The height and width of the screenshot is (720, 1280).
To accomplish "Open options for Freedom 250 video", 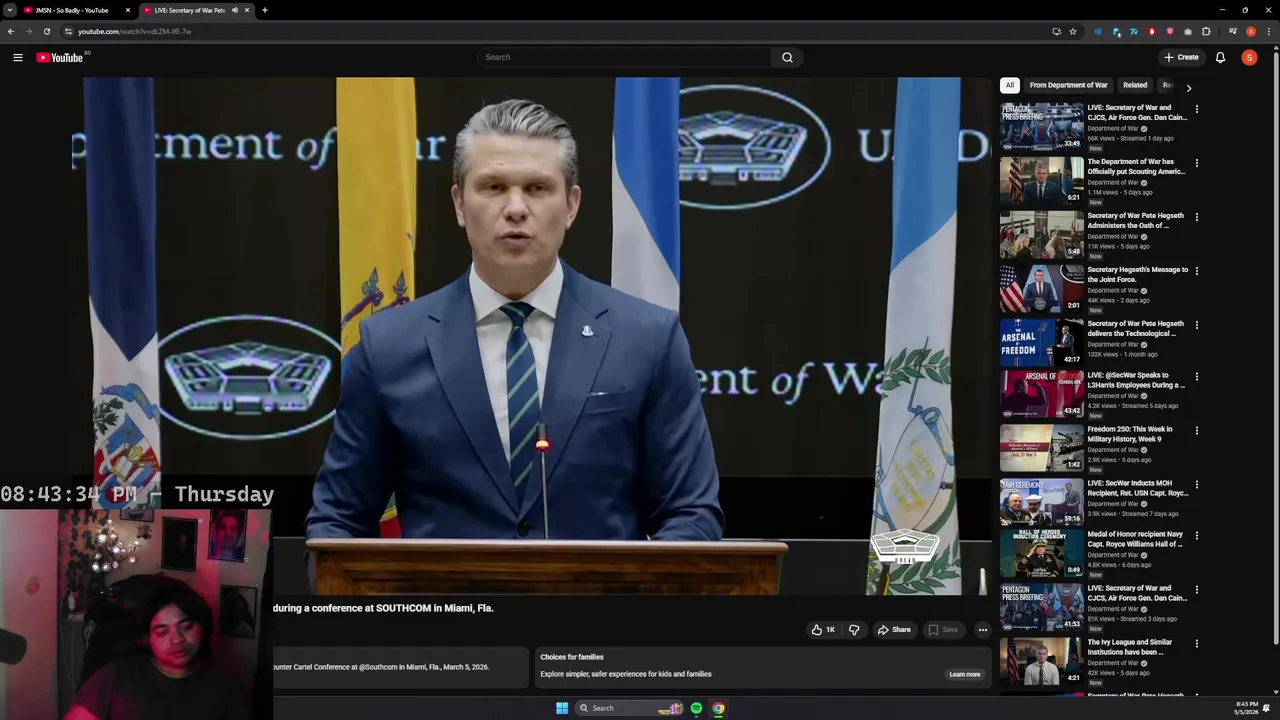I will [1196, 431].
